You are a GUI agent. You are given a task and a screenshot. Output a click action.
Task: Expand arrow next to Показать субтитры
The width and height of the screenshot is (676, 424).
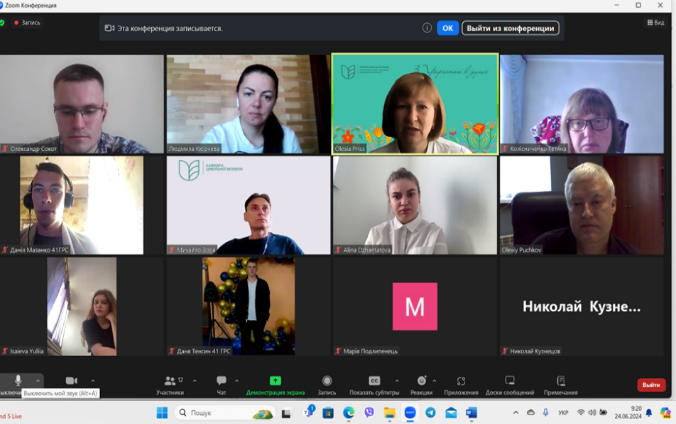tap(397, 381)
